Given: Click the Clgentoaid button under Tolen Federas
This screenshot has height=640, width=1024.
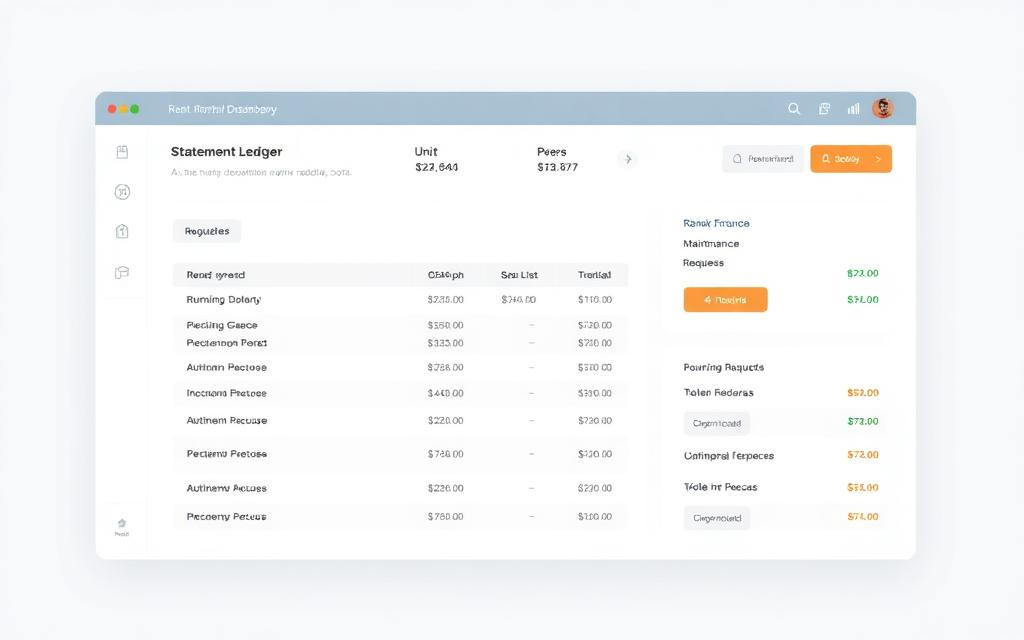Looking at the screenshot, I should [716, 423].
